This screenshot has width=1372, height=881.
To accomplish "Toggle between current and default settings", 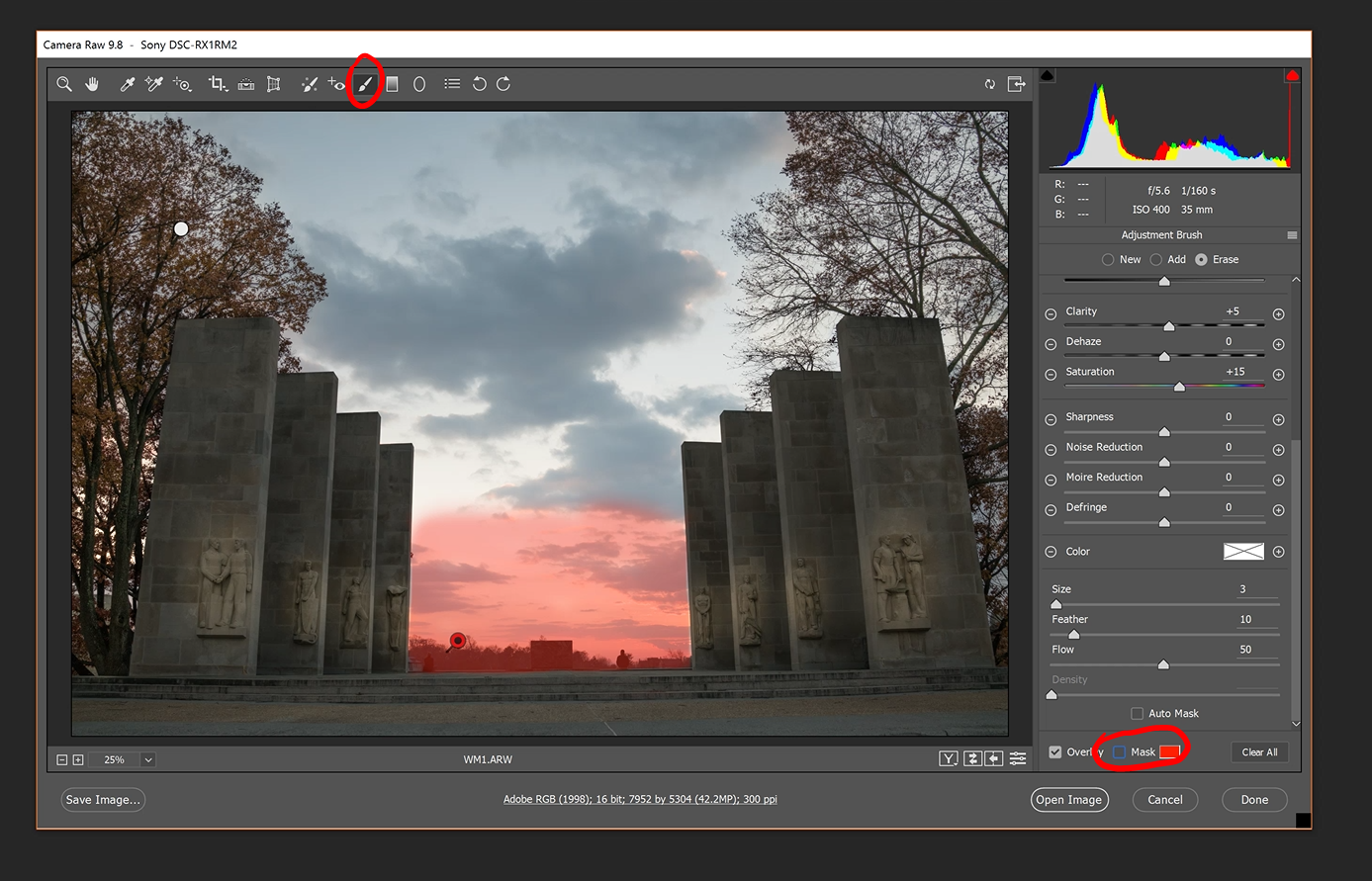I will coord(1018,758).
